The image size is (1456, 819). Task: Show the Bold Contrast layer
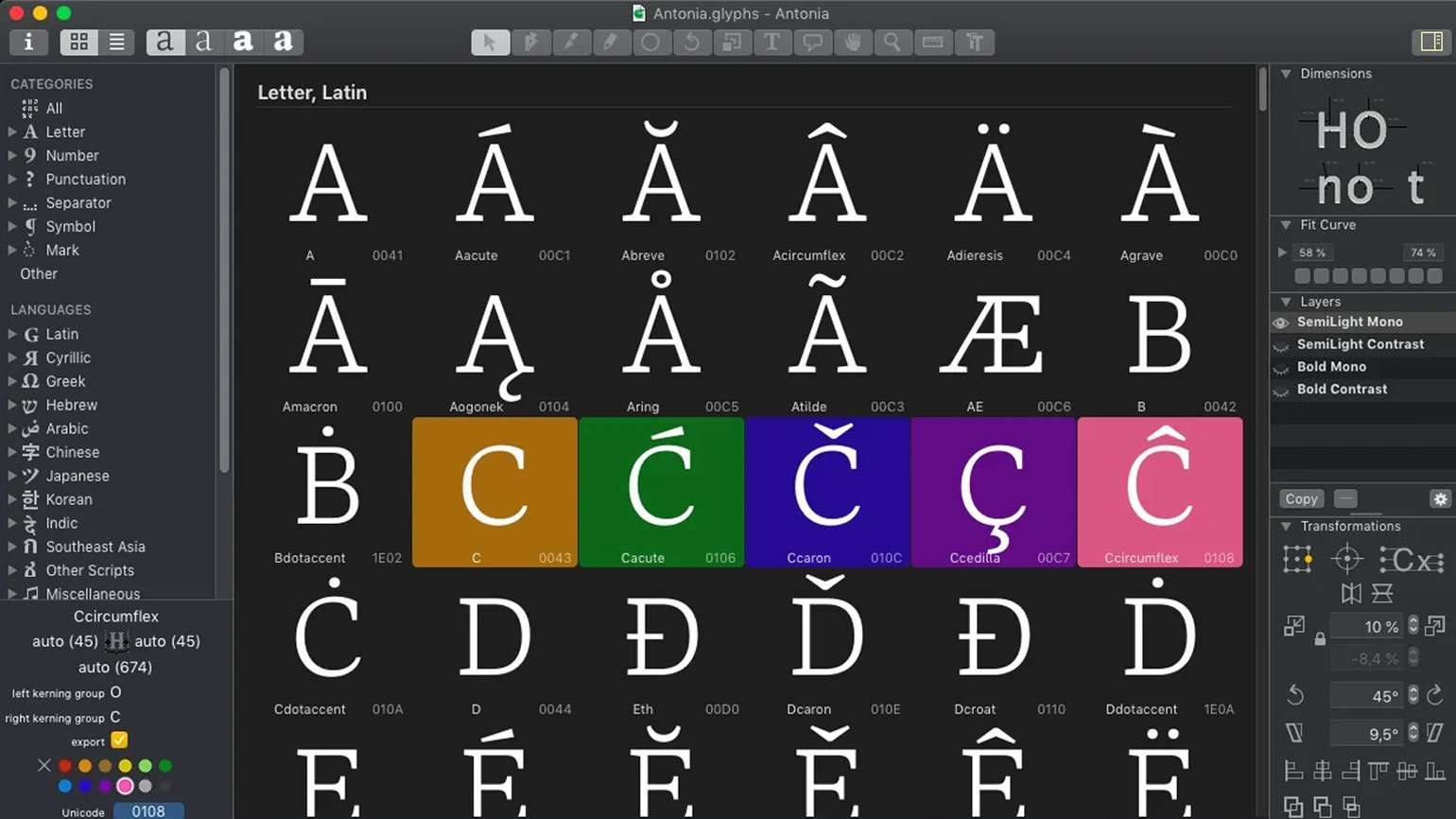(x=1281, y=391)
